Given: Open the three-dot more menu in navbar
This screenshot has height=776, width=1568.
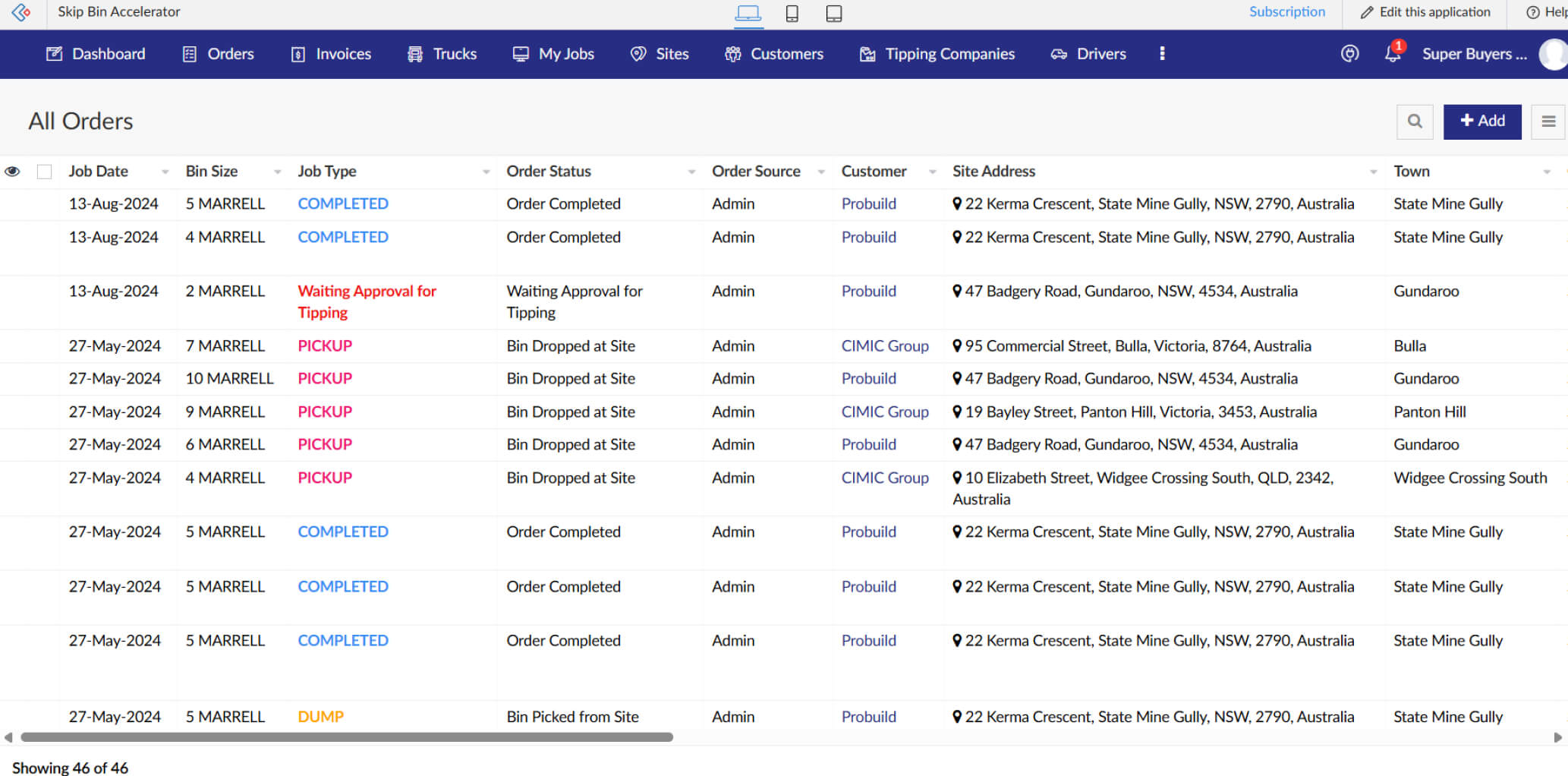Looking at the screenshot, I should click(x=1162, y=54).
